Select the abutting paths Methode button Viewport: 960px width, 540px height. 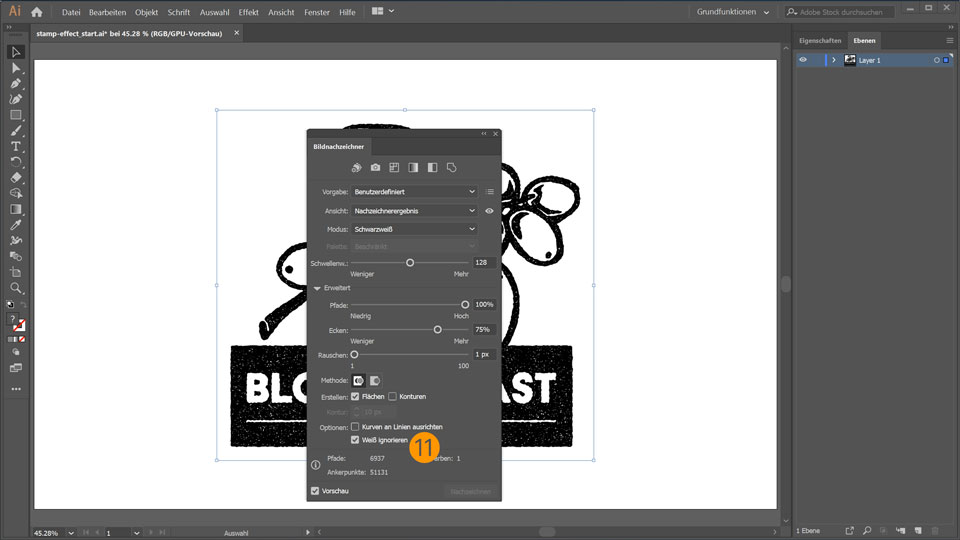point(358,381)
